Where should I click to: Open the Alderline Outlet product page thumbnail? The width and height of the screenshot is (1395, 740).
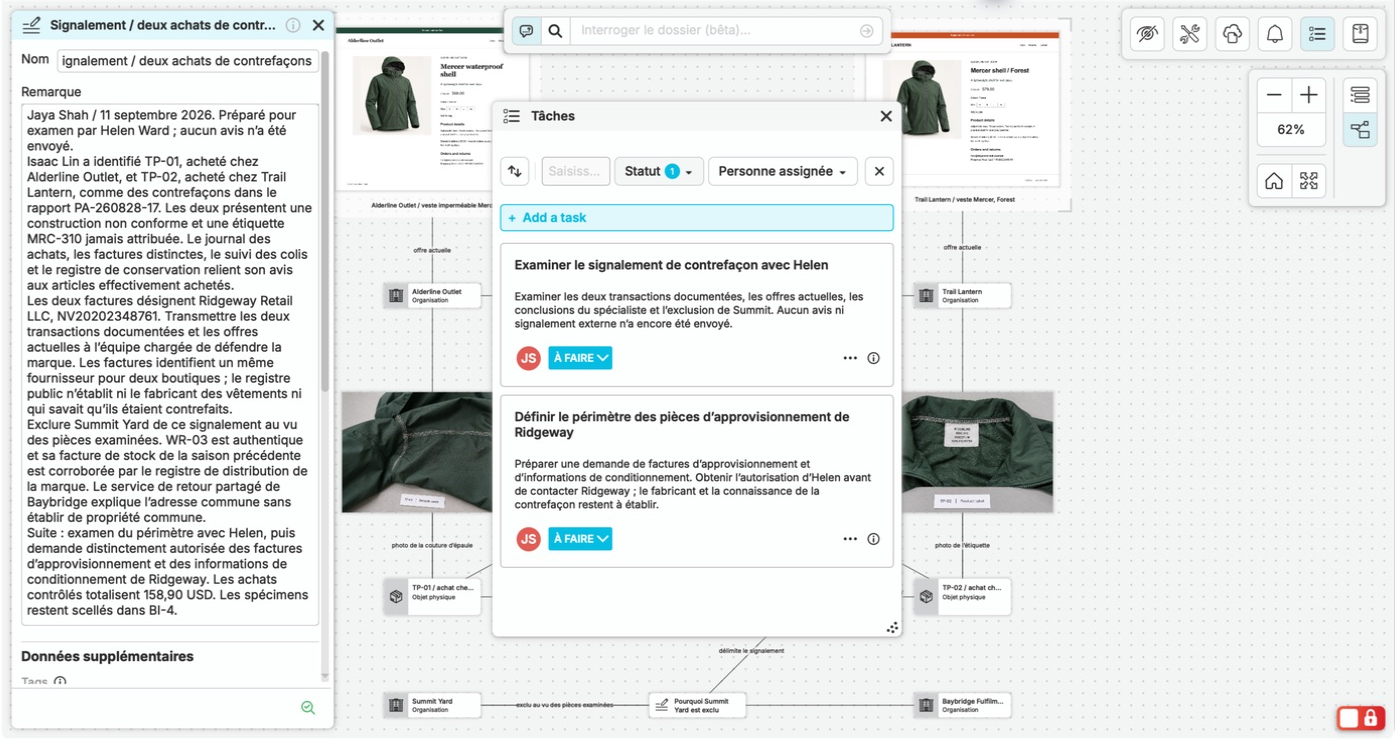pyautogui.click(x=433, y=113)
